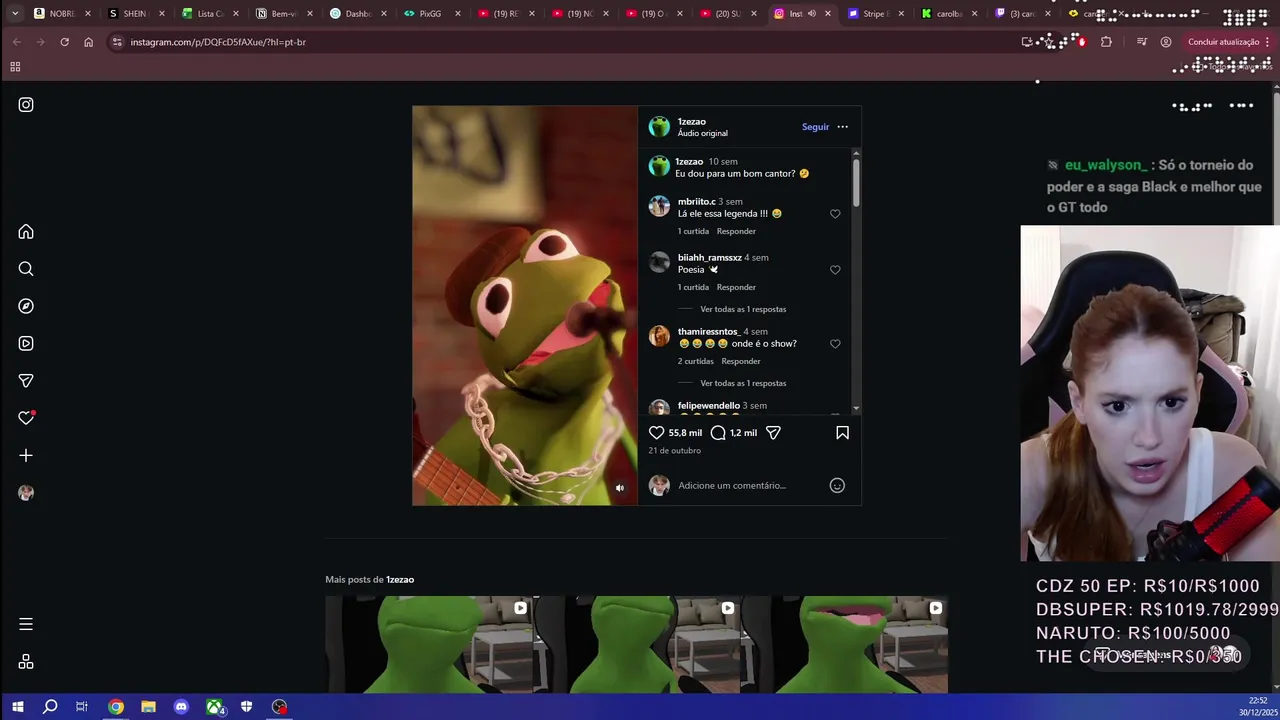Click 'Concluir atualização' Chrome button
The width and height of the screenshot is (1280, 720).
1224,42
